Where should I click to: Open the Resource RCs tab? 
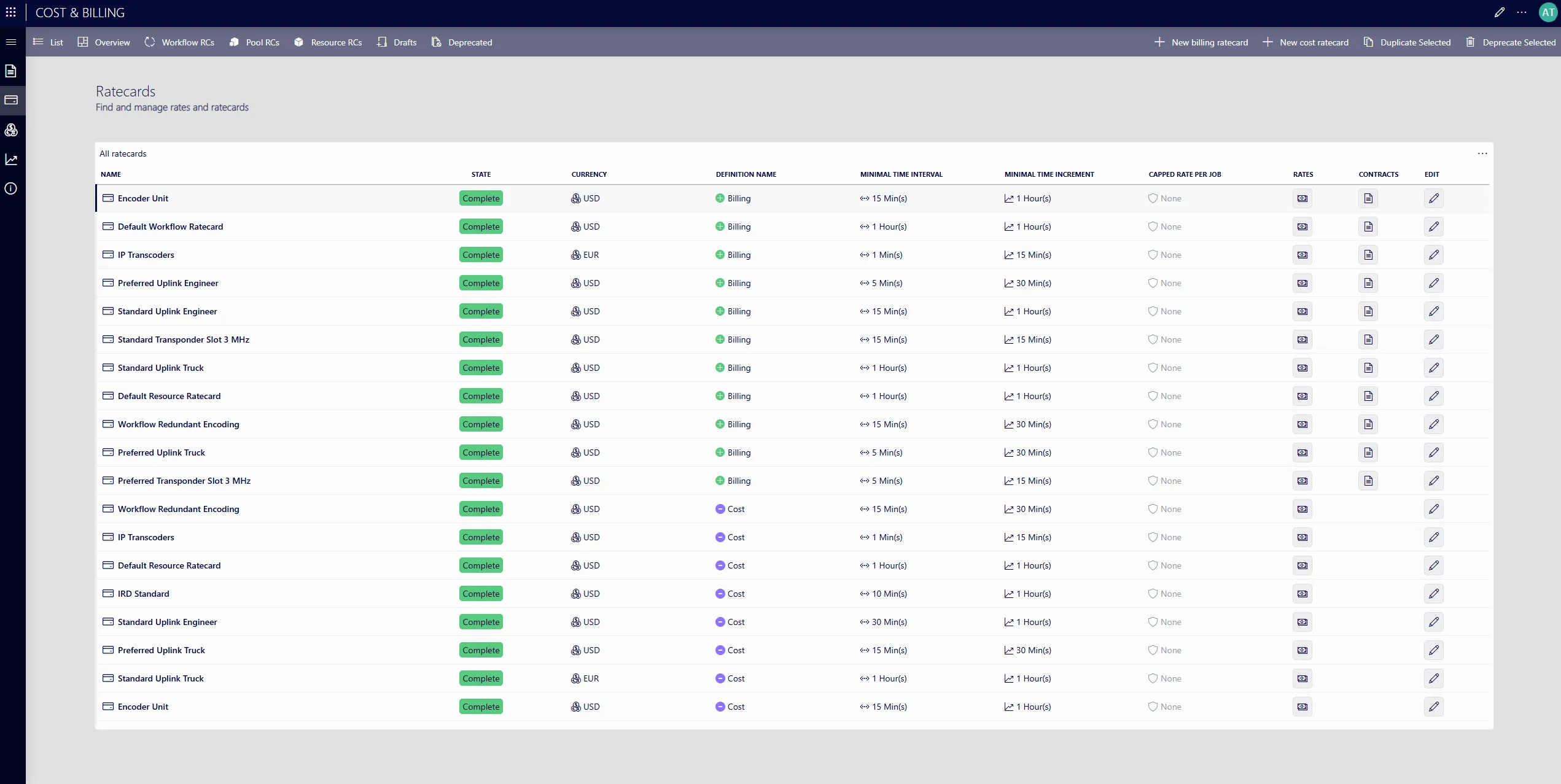pyautogui.click(x=328, y=42)
